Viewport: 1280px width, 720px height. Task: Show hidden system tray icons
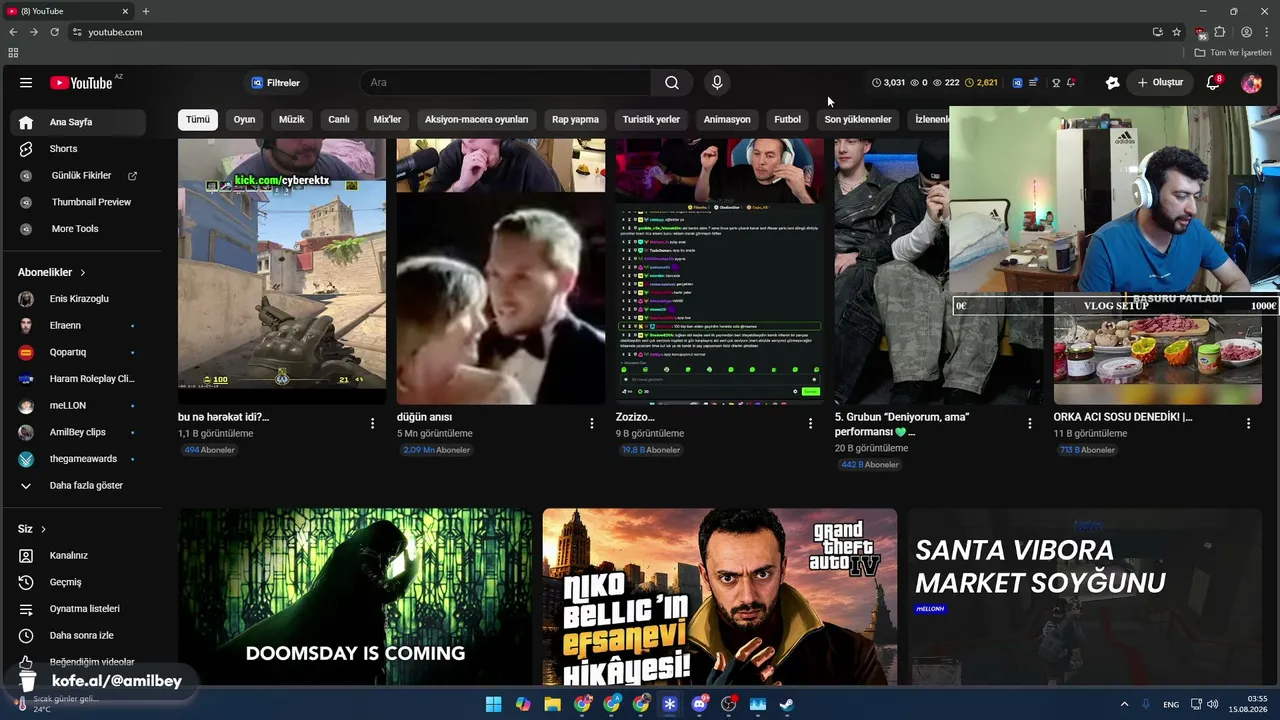[1124, 704]
